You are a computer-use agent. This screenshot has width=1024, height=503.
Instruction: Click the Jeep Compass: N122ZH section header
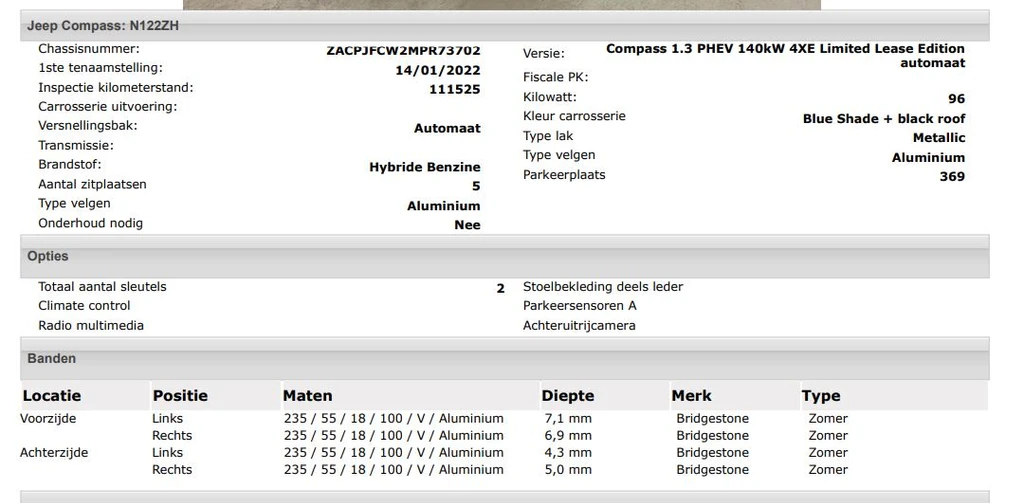point(504,26)
